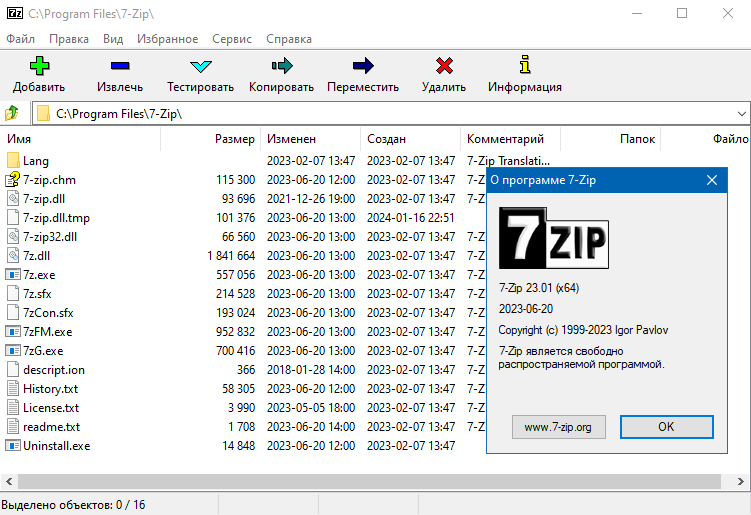Viewport: 751px width, 515px height.
Task: Open the Справка menu
Action: tap(289, 39)
